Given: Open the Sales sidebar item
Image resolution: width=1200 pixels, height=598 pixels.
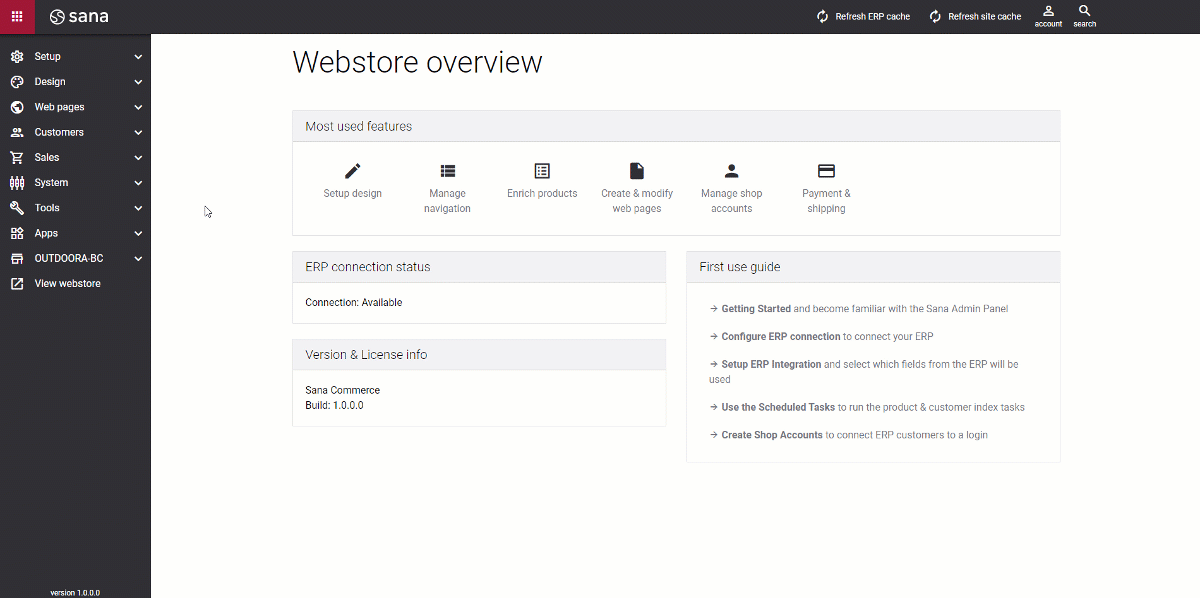Looking at the screenshot, I should click(75, 157).
